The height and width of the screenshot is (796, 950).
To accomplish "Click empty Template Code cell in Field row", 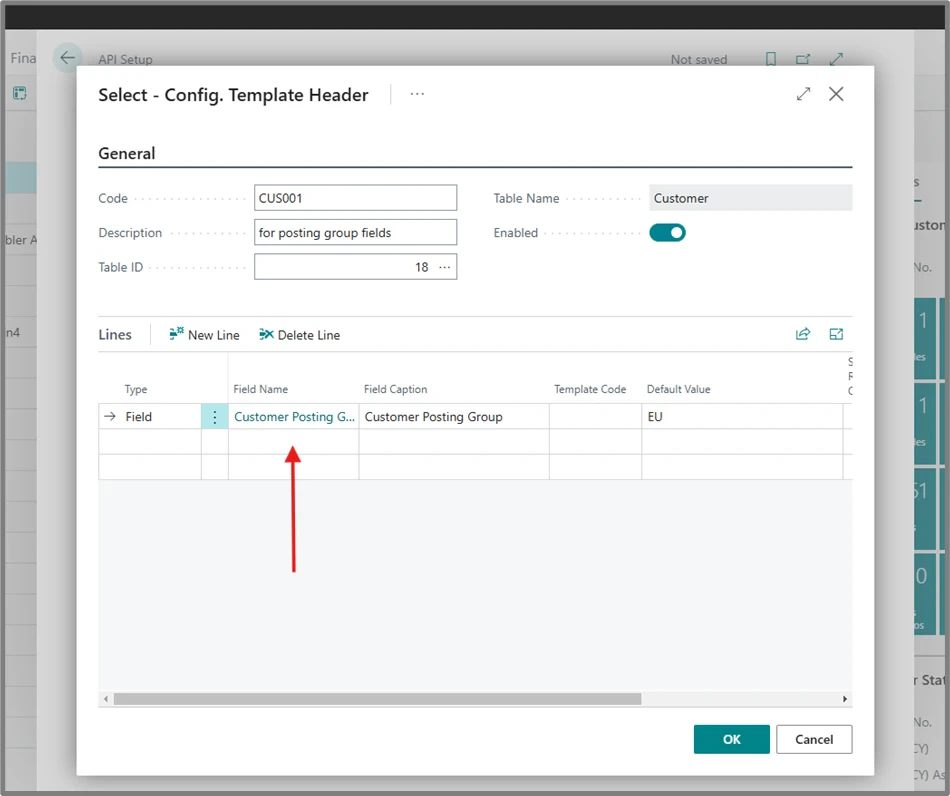I will [x=595, y=417].
